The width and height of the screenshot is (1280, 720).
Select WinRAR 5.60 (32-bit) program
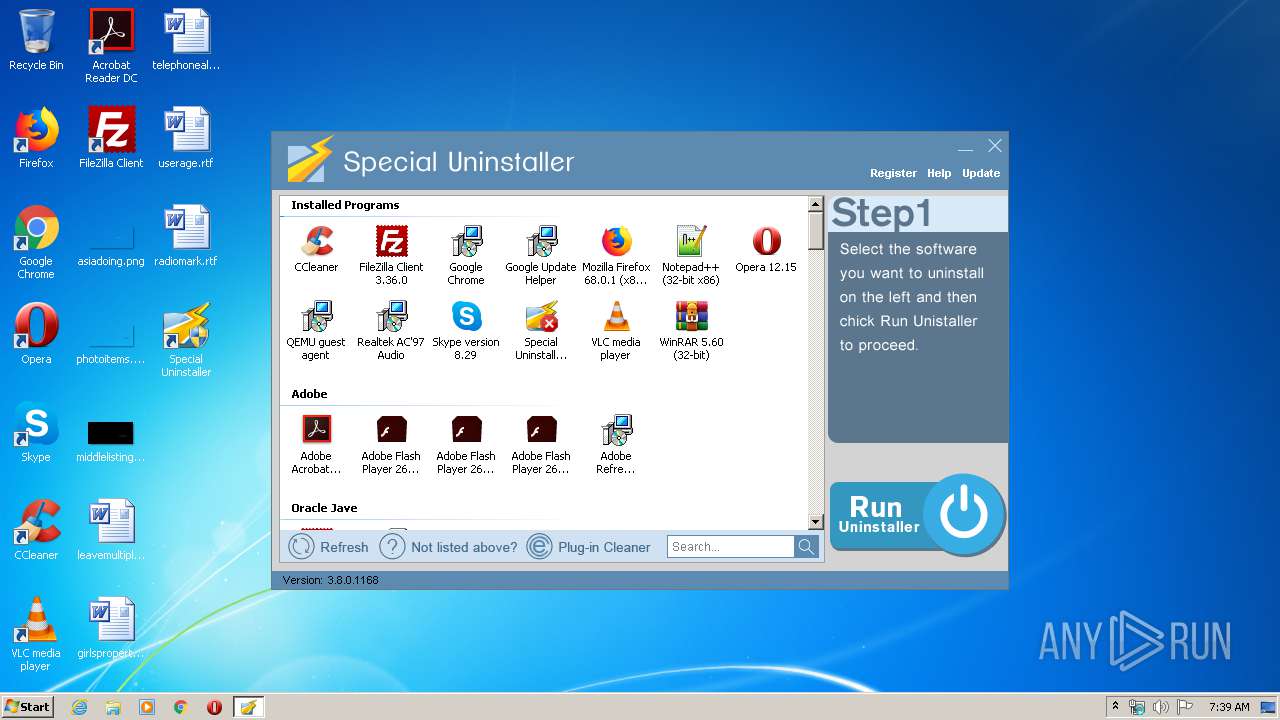[x=691, y=330]
